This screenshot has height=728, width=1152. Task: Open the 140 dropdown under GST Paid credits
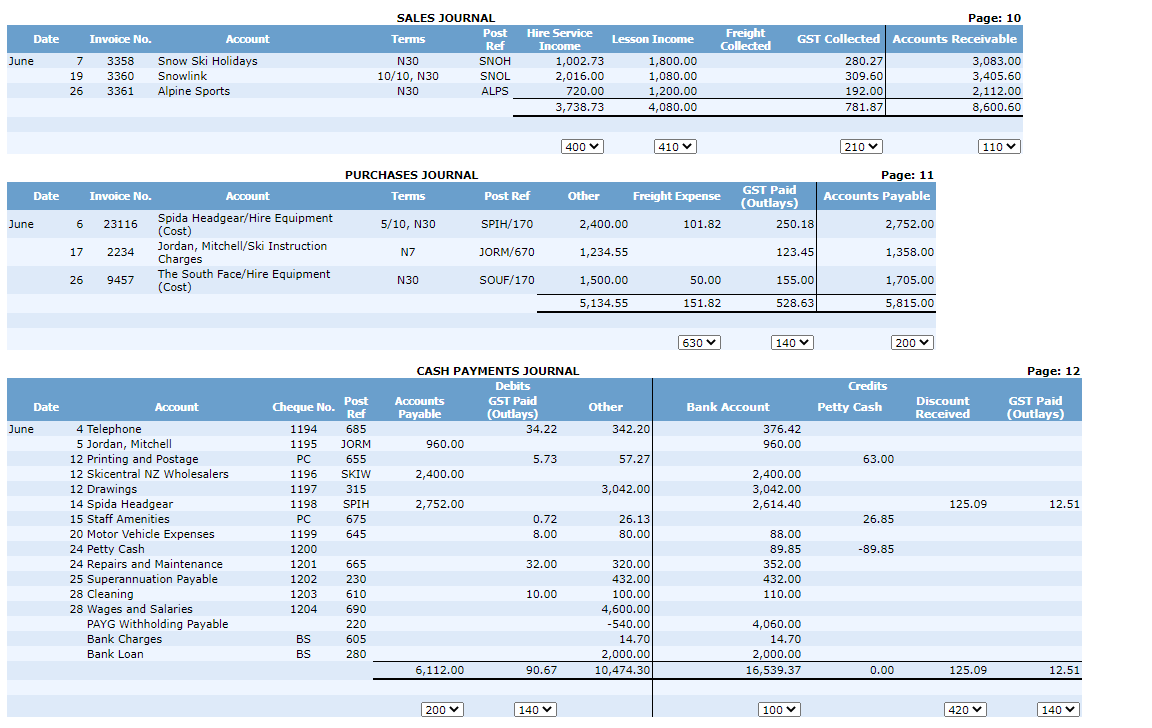[x=1057, y=709]
